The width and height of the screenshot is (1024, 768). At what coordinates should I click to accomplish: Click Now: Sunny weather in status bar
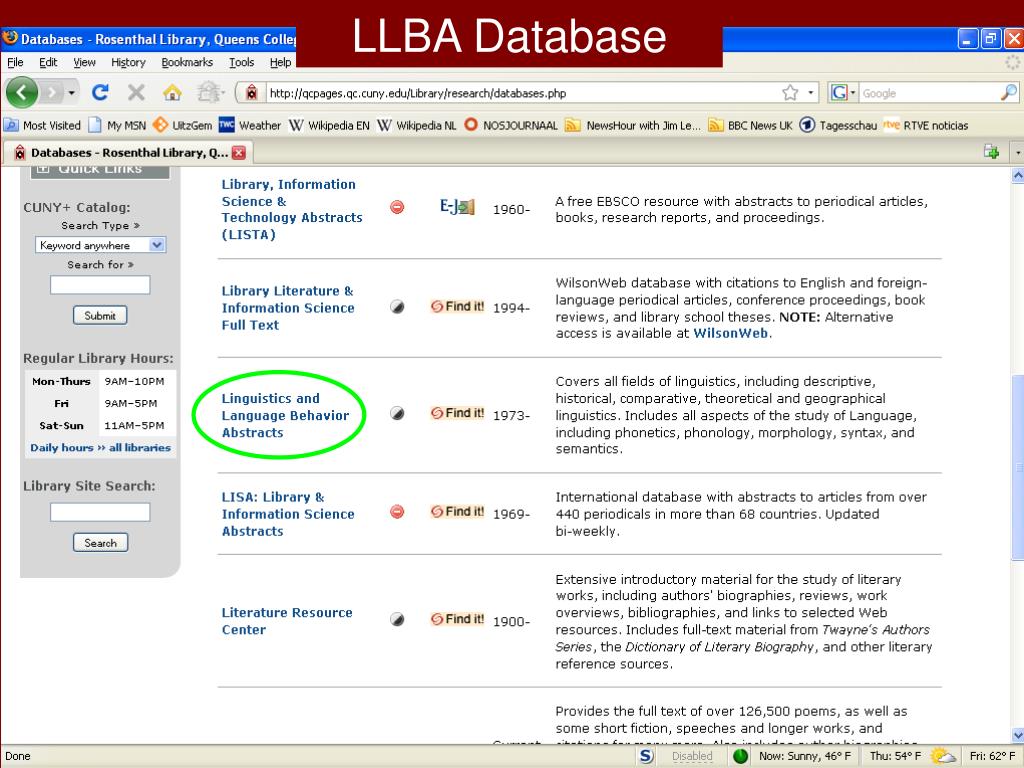point(805,756)
